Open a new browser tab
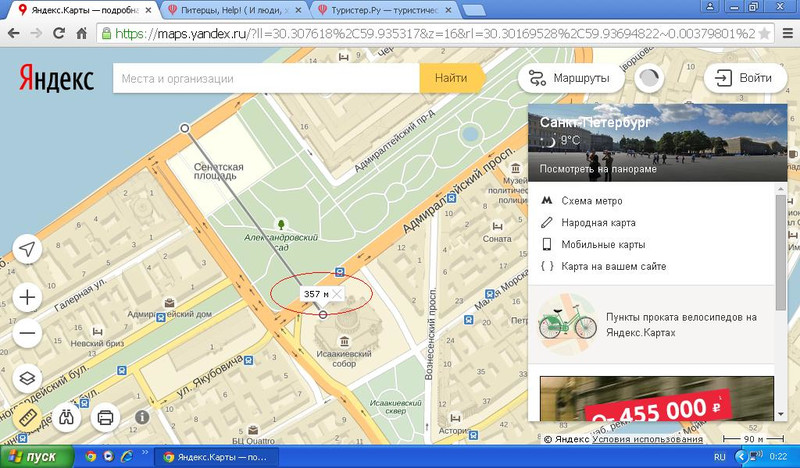This screenshot has width=800, height=468. [x=473, y=10]
